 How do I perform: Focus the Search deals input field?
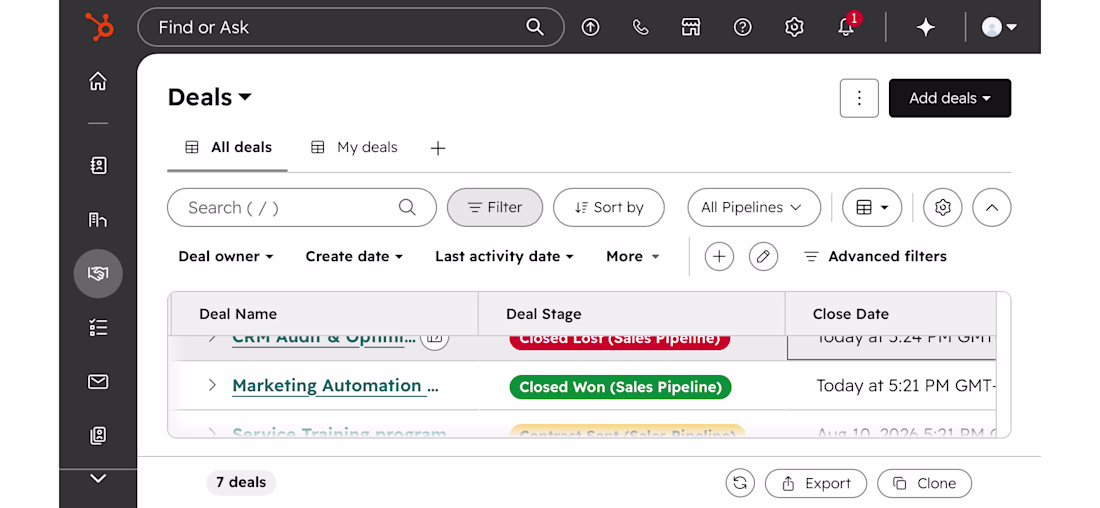click(302, 207)
